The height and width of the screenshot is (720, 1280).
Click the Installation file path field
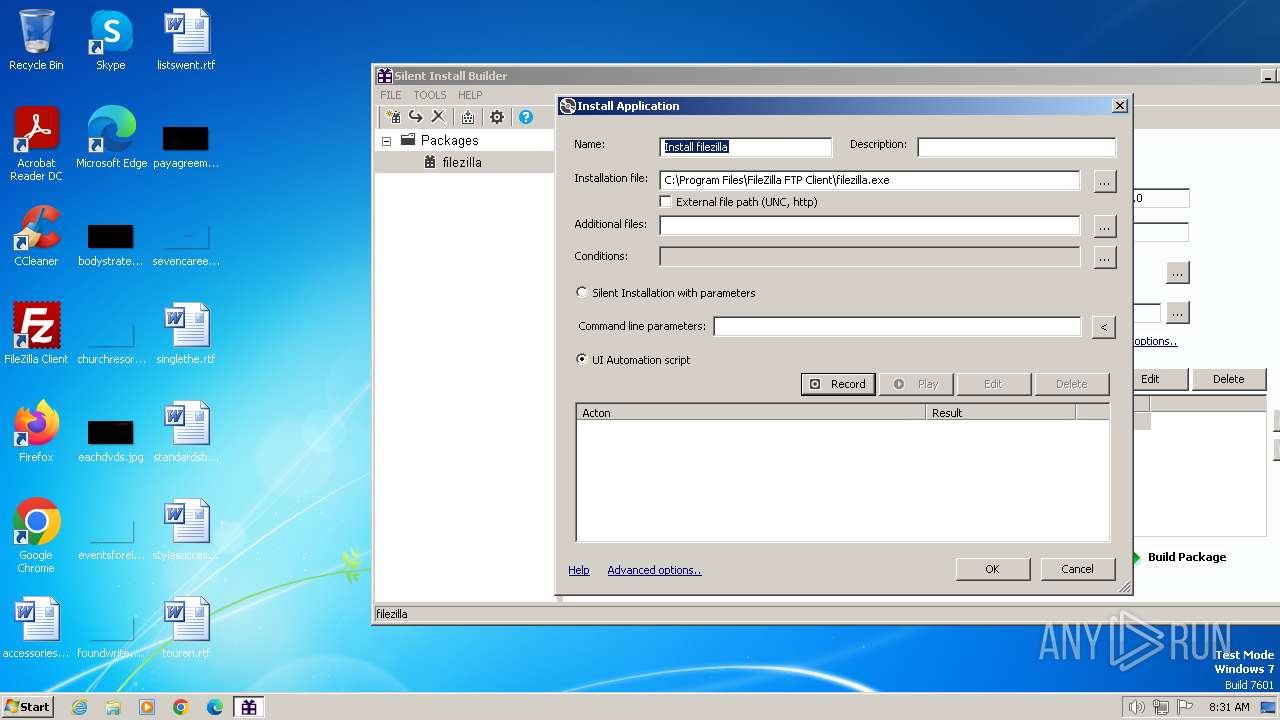click(x=870, y=180)
